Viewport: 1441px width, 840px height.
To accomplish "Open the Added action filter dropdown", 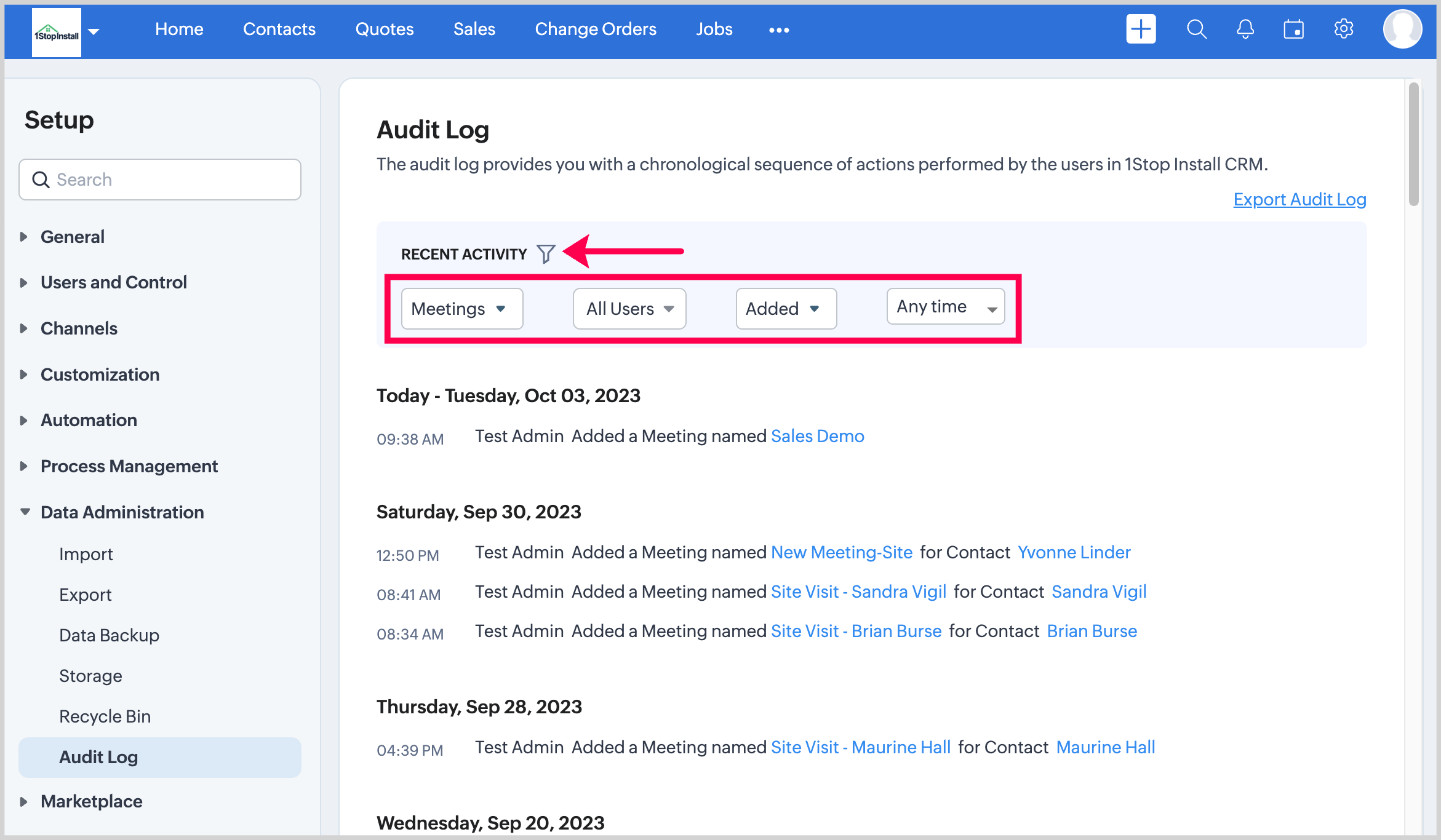I will 786,309.
